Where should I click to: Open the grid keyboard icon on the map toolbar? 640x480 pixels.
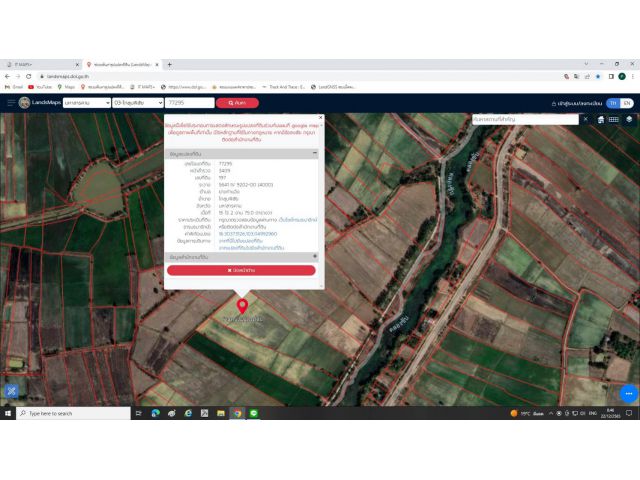point(613,120)
